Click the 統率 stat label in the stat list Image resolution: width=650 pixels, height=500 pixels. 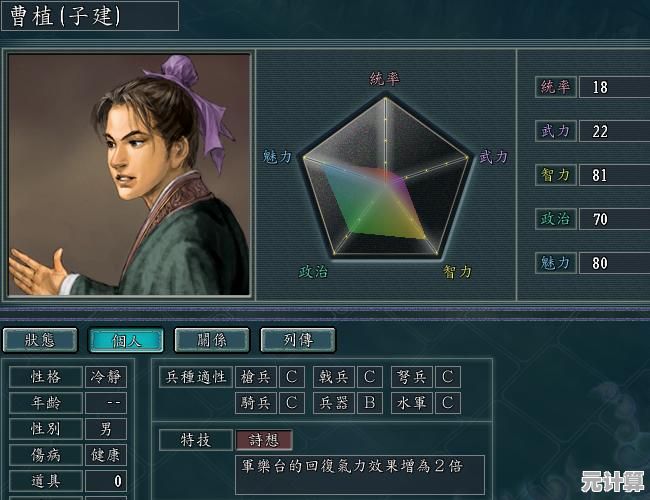pos(555,87)
